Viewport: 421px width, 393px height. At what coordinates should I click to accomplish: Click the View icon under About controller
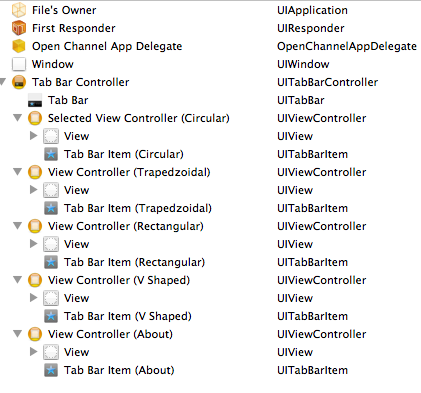[x=51, y=352]
